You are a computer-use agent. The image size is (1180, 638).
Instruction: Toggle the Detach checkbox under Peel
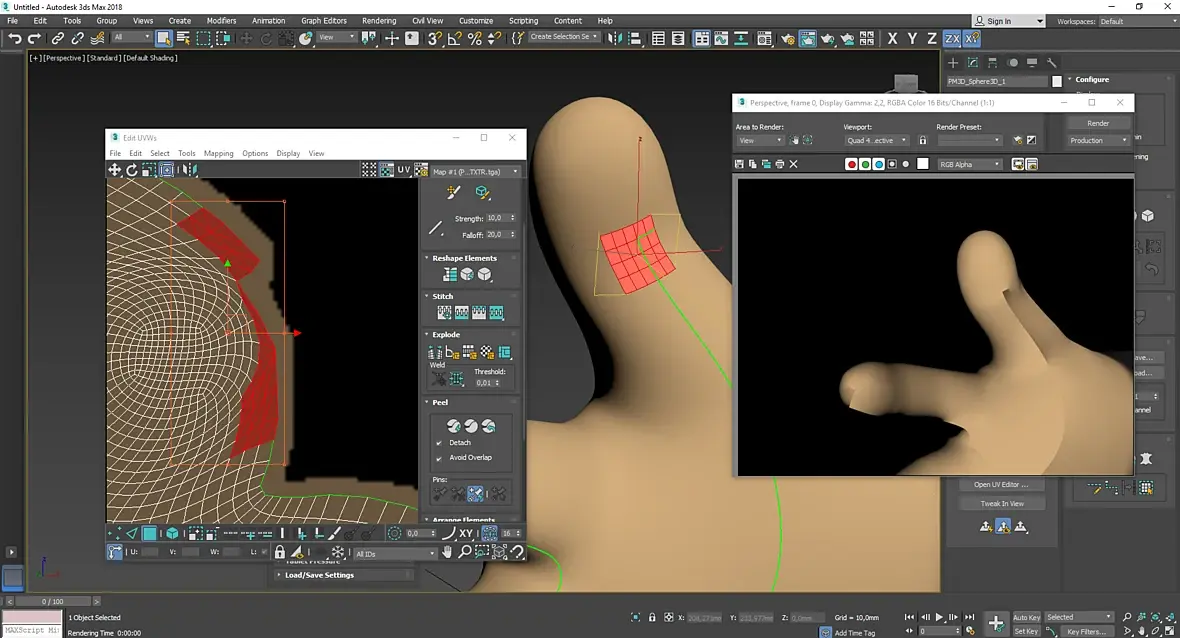[x=439, y=442]
